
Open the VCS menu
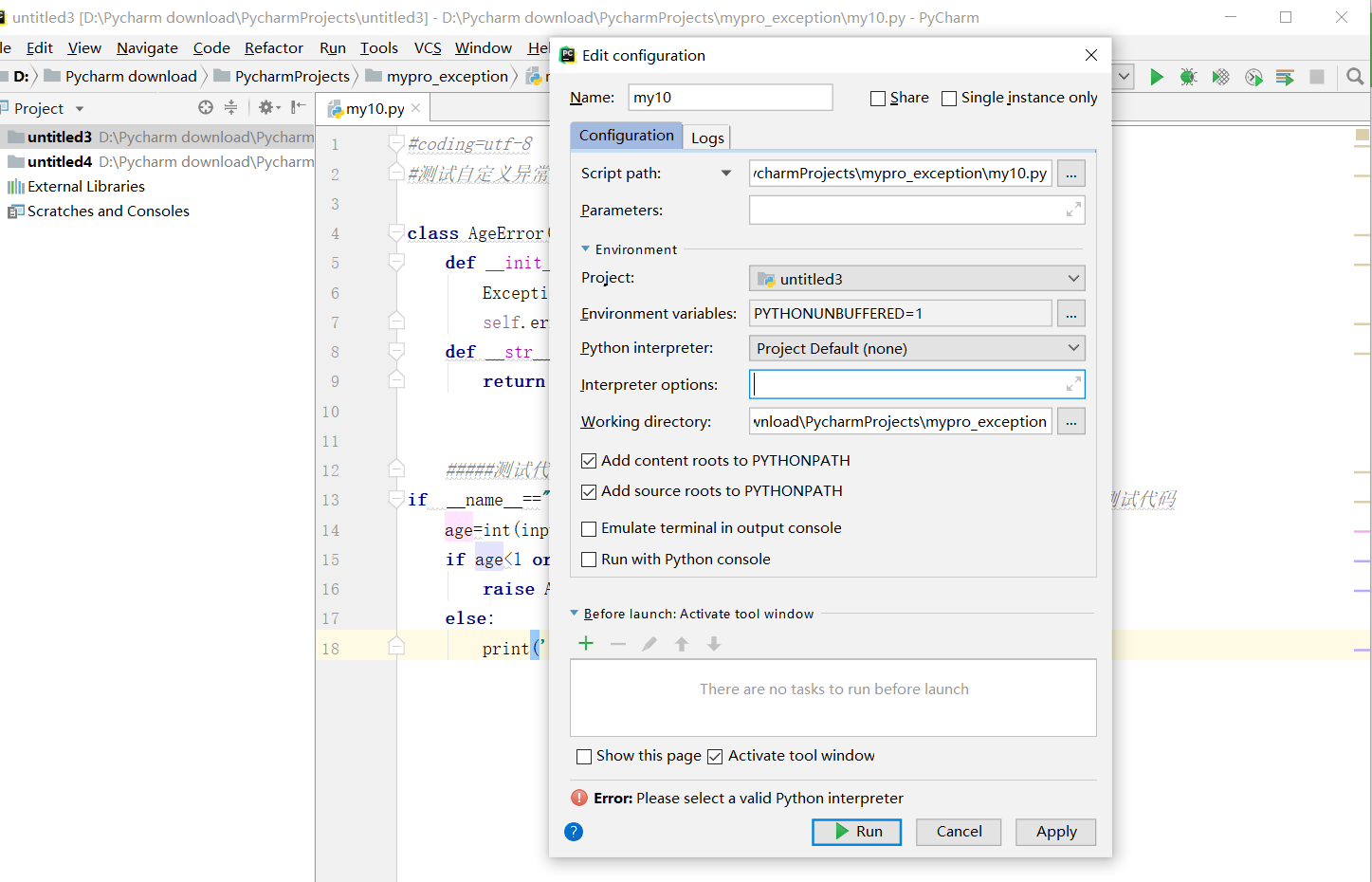(x=428, y=48)
